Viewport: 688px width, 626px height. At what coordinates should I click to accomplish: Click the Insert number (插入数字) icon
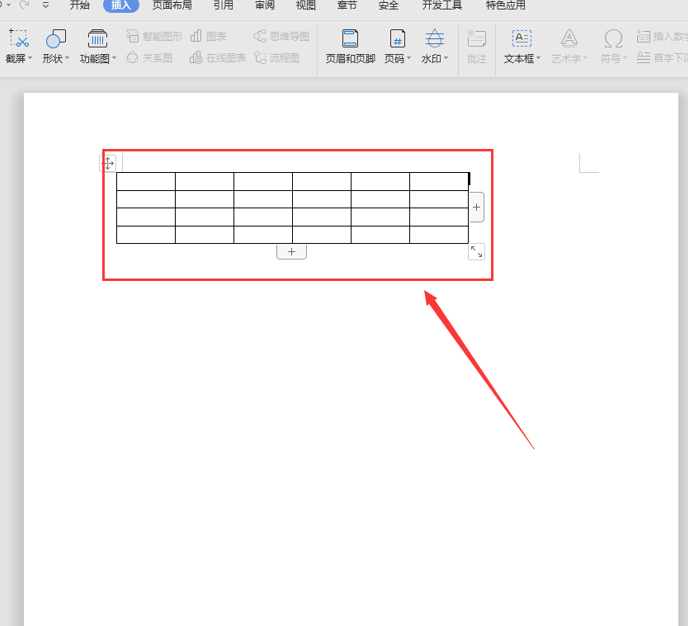(x=643, y=36)
